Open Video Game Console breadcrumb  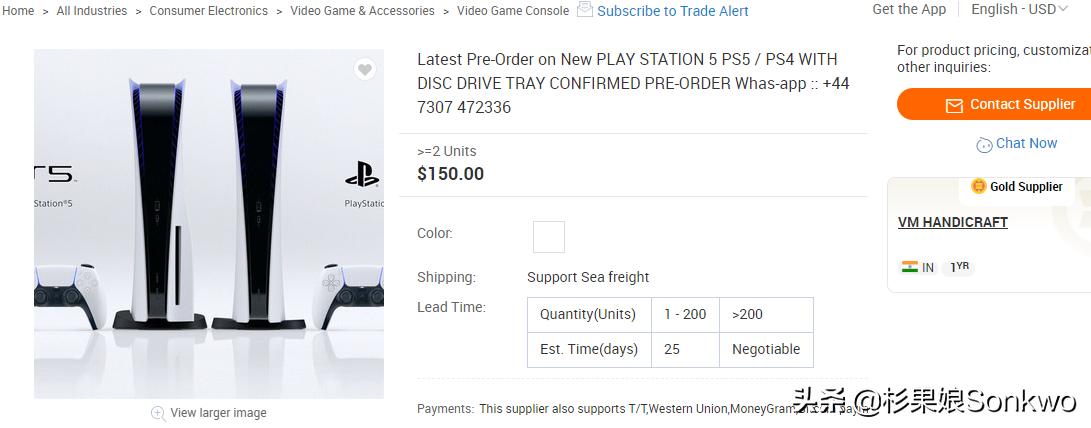513,11
